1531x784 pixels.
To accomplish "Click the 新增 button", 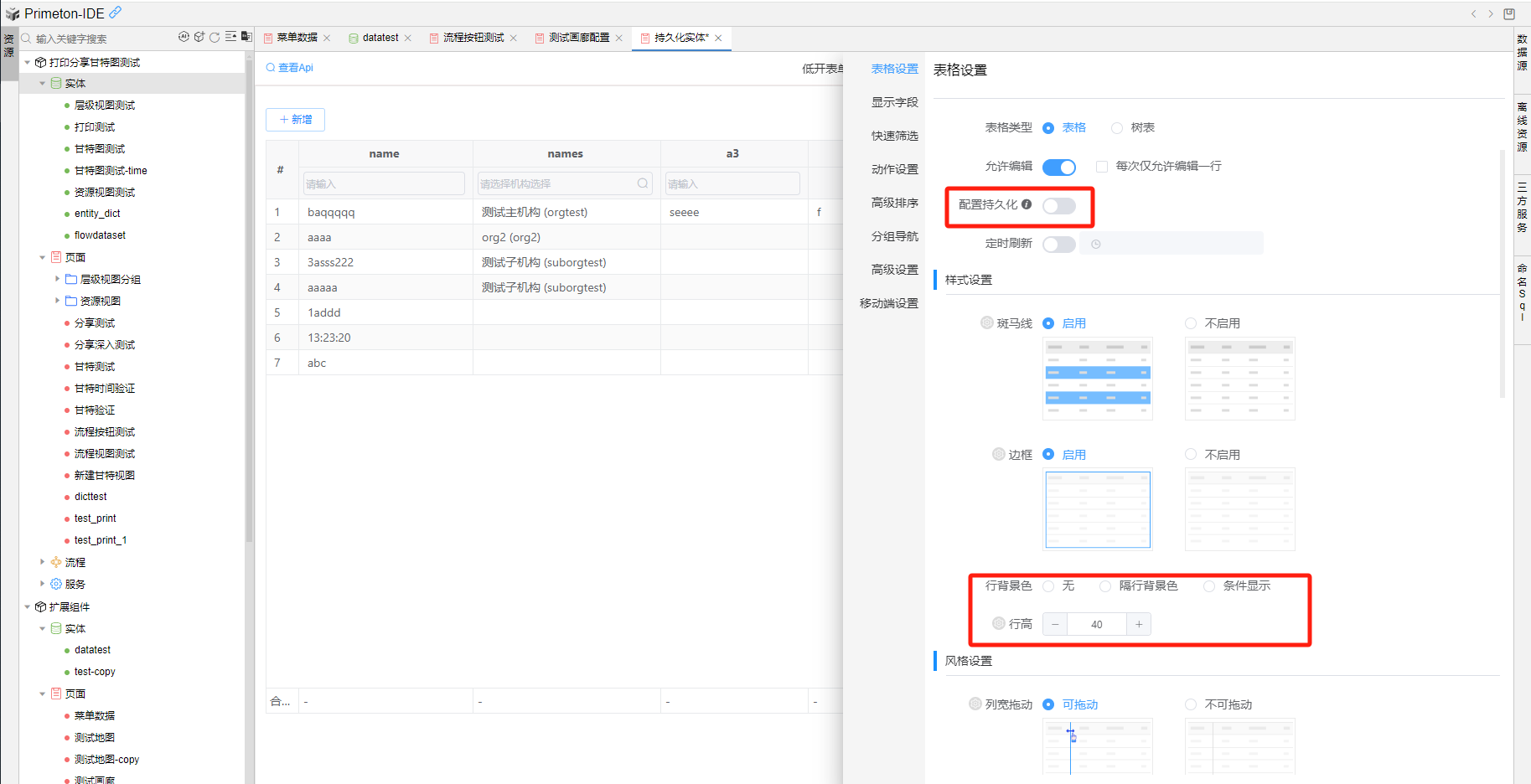I will pyautogui.click(x=295, y=120).
